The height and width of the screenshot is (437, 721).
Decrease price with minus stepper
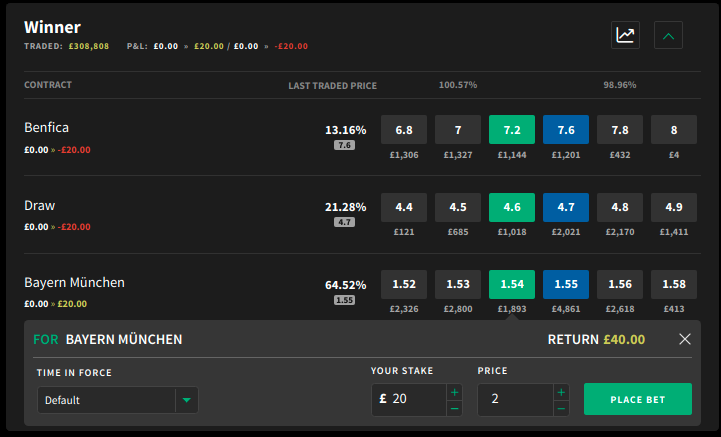click(561, 408)
